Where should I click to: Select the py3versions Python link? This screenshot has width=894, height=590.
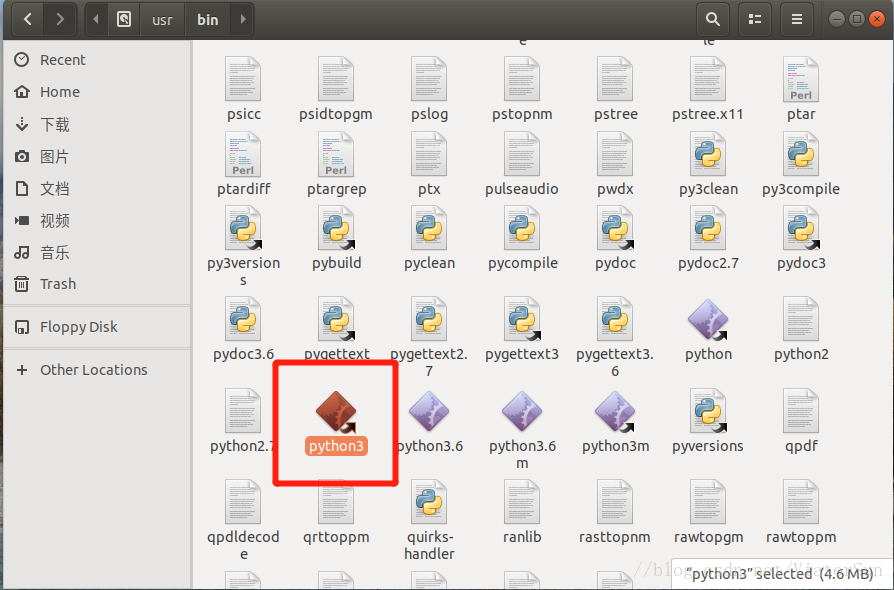243,247
